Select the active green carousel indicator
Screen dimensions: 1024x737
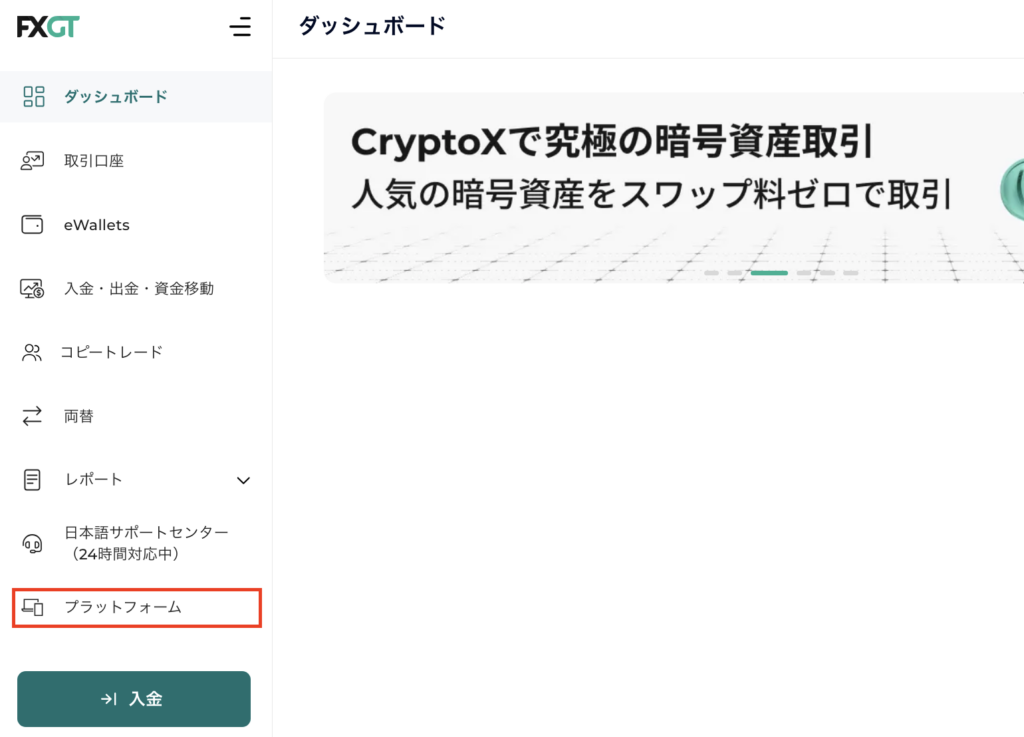click(769, 273)
